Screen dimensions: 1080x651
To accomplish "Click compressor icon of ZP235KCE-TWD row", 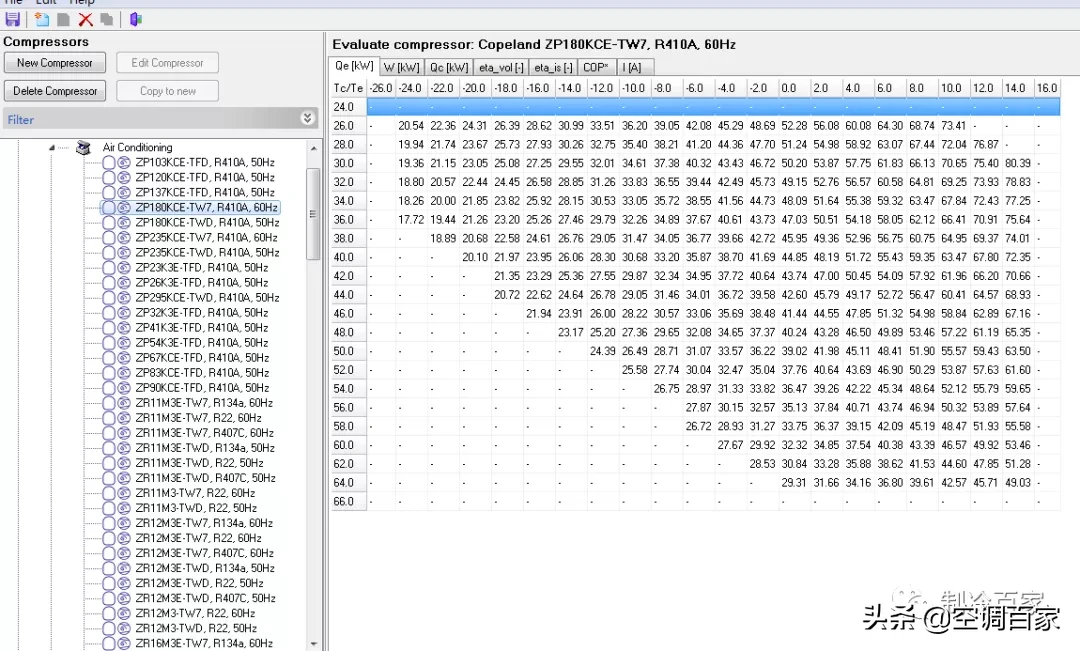I will (x=124, y=253).
